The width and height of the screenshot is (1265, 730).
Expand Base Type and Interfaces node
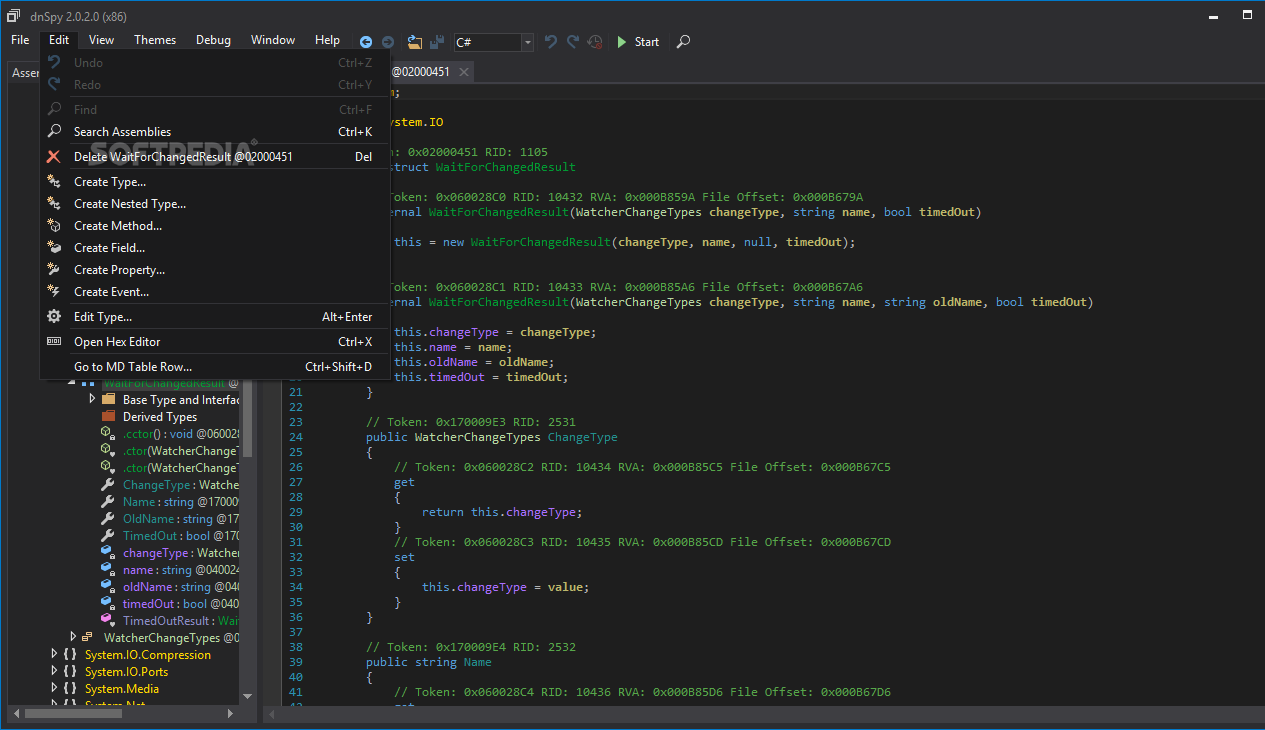point(92,400)
